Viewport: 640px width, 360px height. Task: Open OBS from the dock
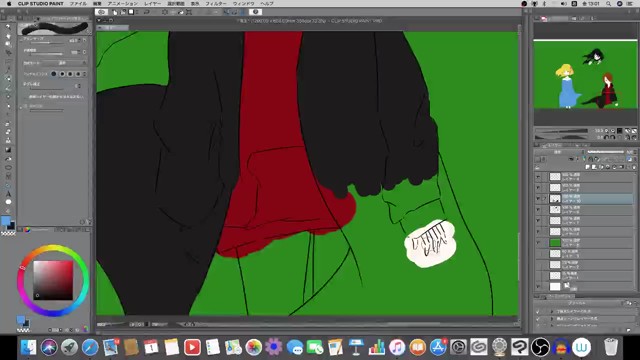pyautogui.click(x=540, y=347)
